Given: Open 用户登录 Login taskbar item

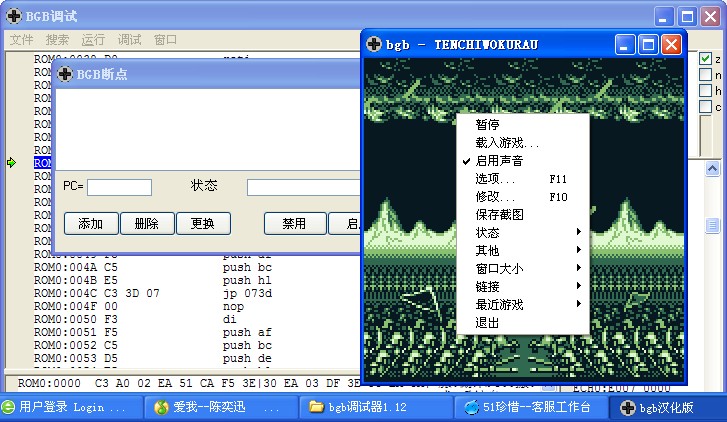Looking at the screenshot, I should click(x=70, y=407).
